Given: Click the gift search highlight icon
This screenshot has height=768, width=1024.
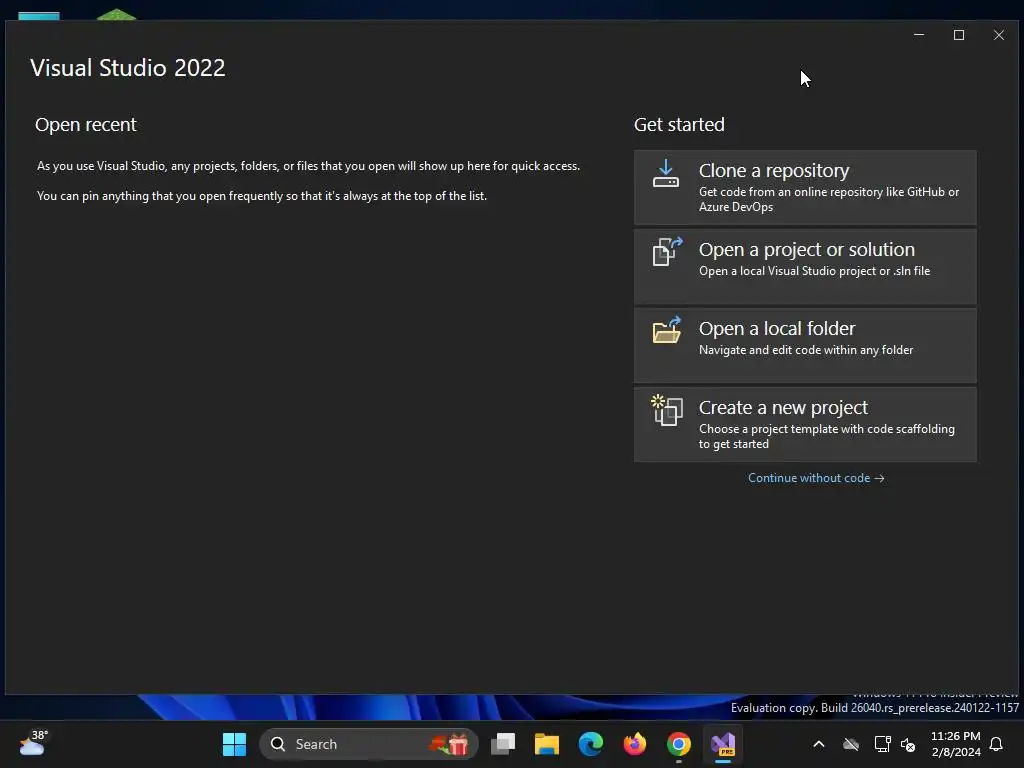Looking at the screenshot, I should (449, 744).
